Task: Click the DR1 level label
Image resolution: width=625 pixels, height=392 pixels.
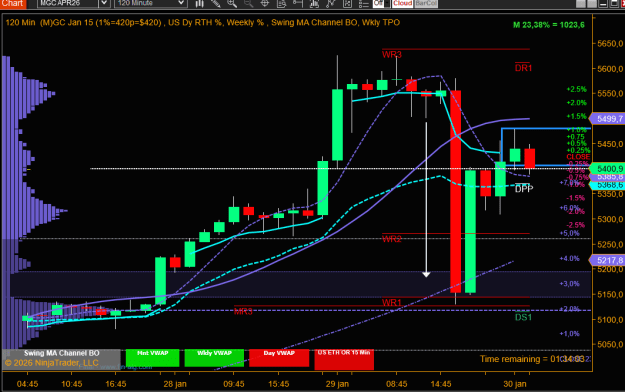Action: click(x=523, y=68)
